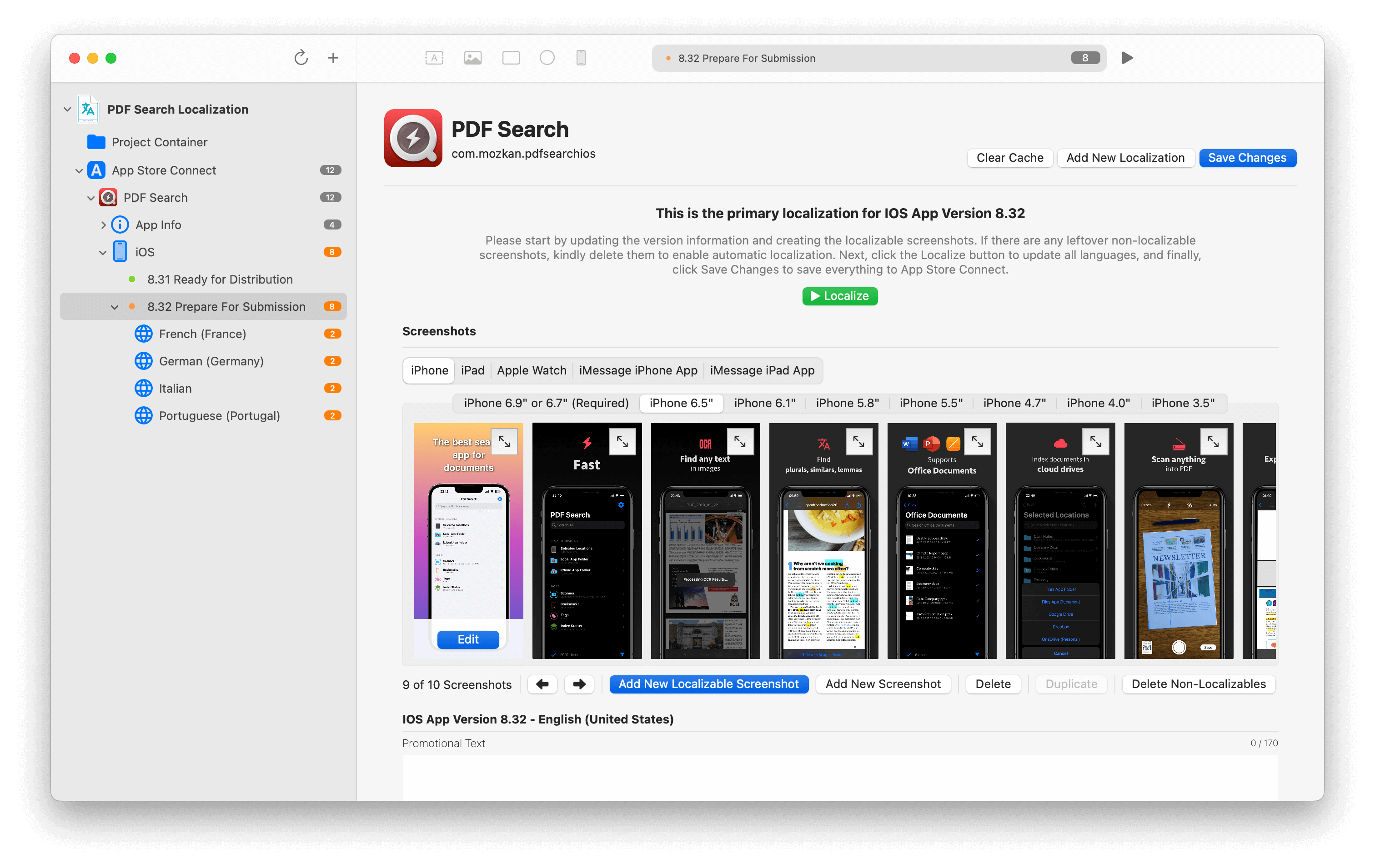1375x868 pixels.
Task: Collapse the PDF Search app node
Action: [x=91, y=198]
